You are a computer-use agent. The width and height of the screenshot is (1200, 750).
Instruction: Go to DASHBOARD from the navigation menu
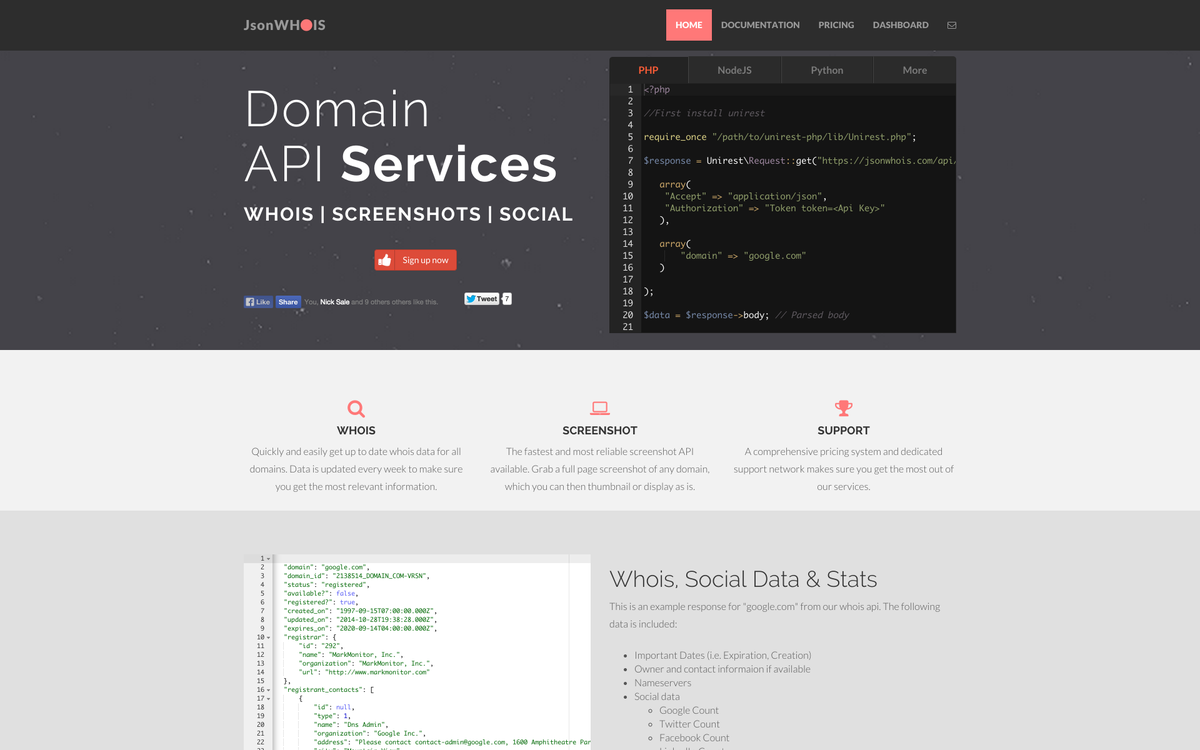(x=900, y=25)
